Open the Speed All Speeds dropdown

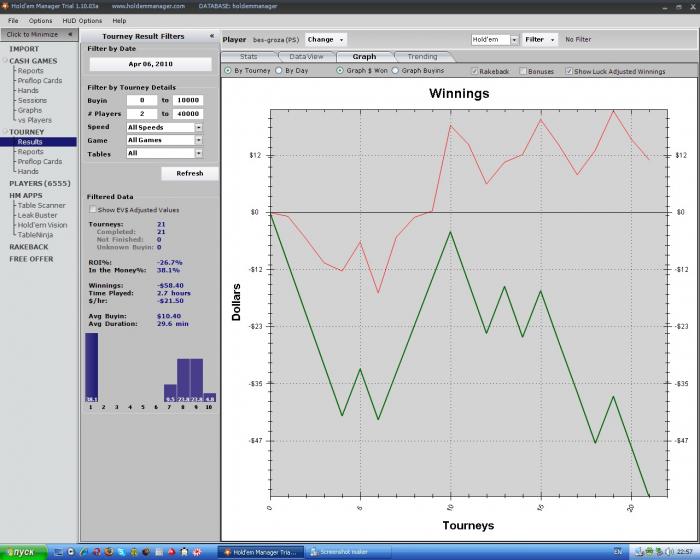pos(164,127)
